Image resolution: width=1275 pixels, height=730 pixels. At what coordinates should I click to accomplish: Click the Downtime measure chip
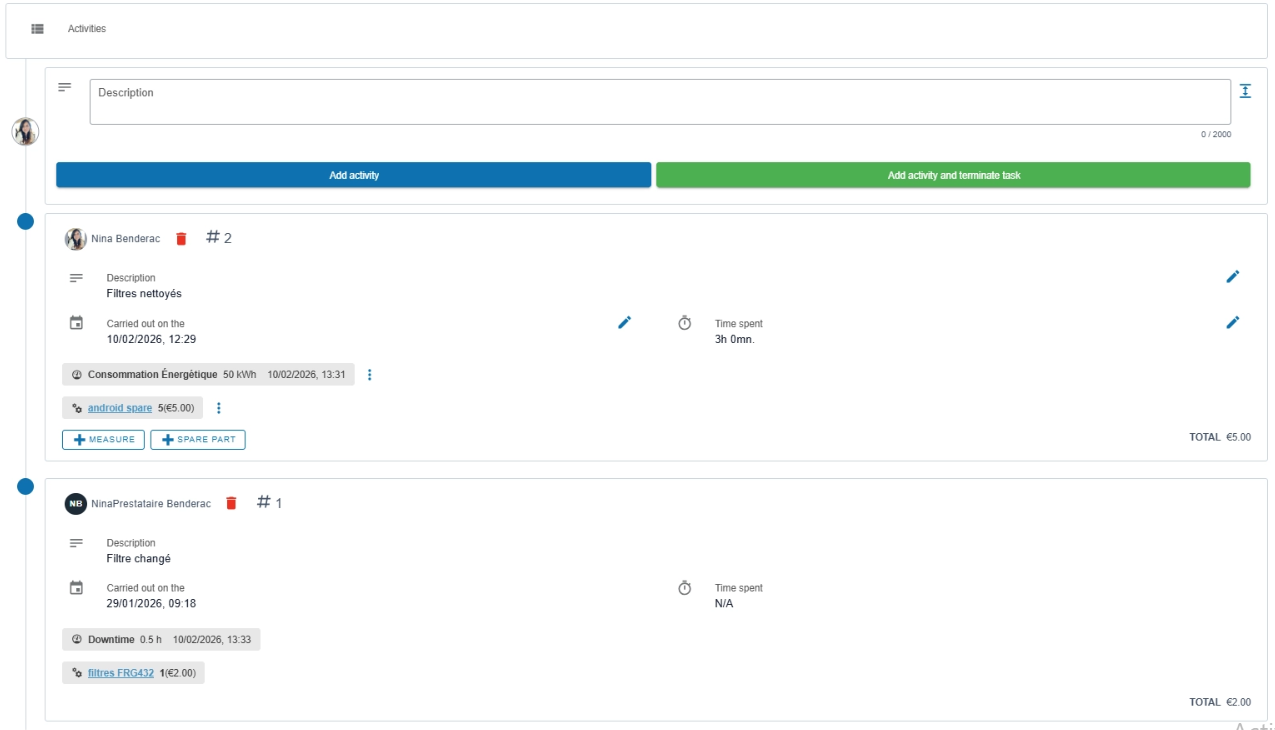(x=160, y=639)
